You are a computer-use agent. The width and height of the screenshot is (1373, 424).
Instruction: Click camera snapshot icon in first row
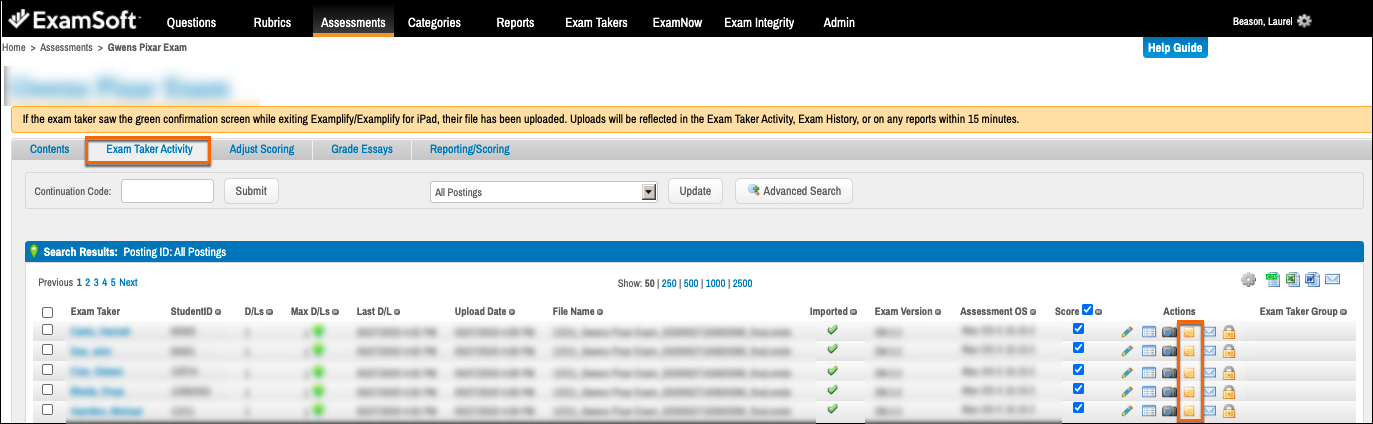tap(1169, 331)
